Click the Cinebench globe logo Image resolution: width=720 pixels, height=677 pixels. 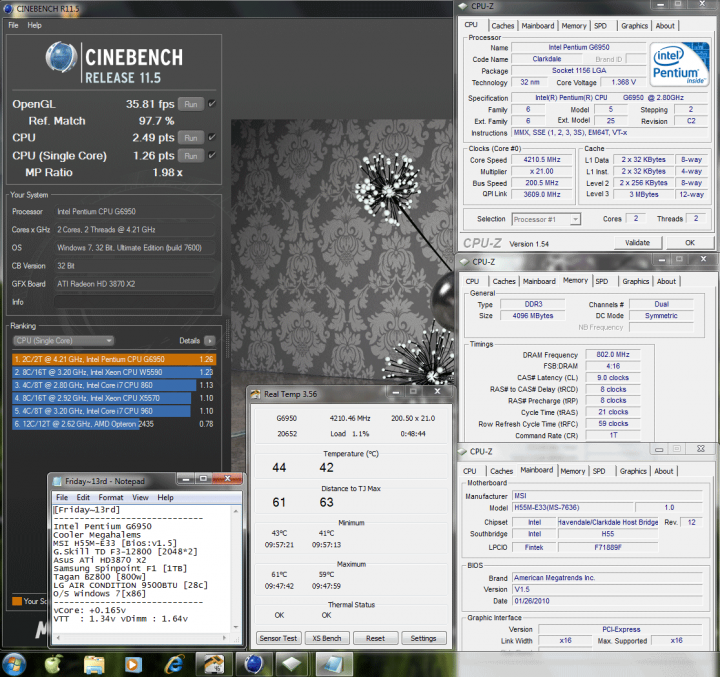point(61,57)
